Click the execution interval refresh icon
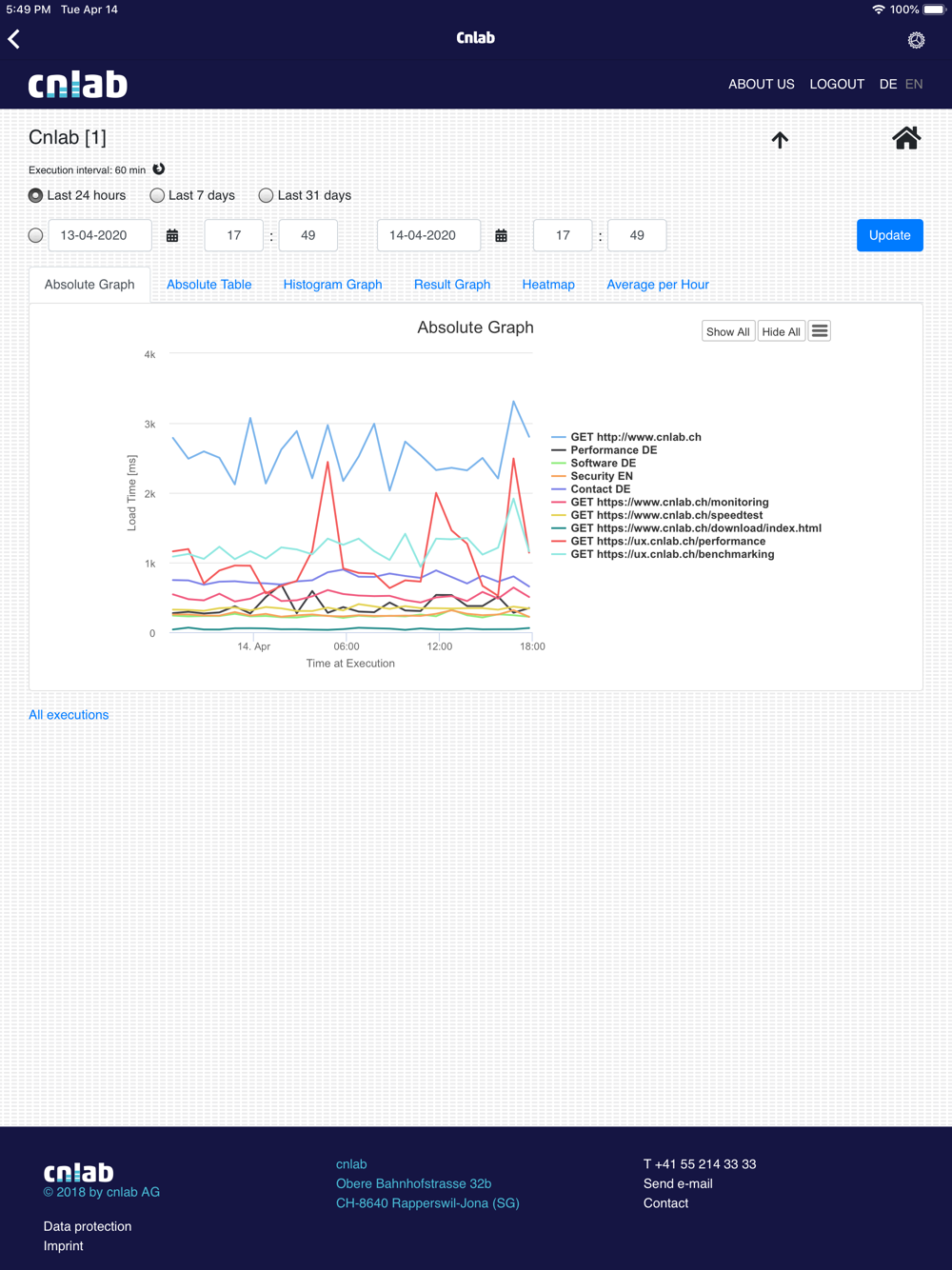Image resolution: width=952 pixels, height=1270 pixels. 159,169
